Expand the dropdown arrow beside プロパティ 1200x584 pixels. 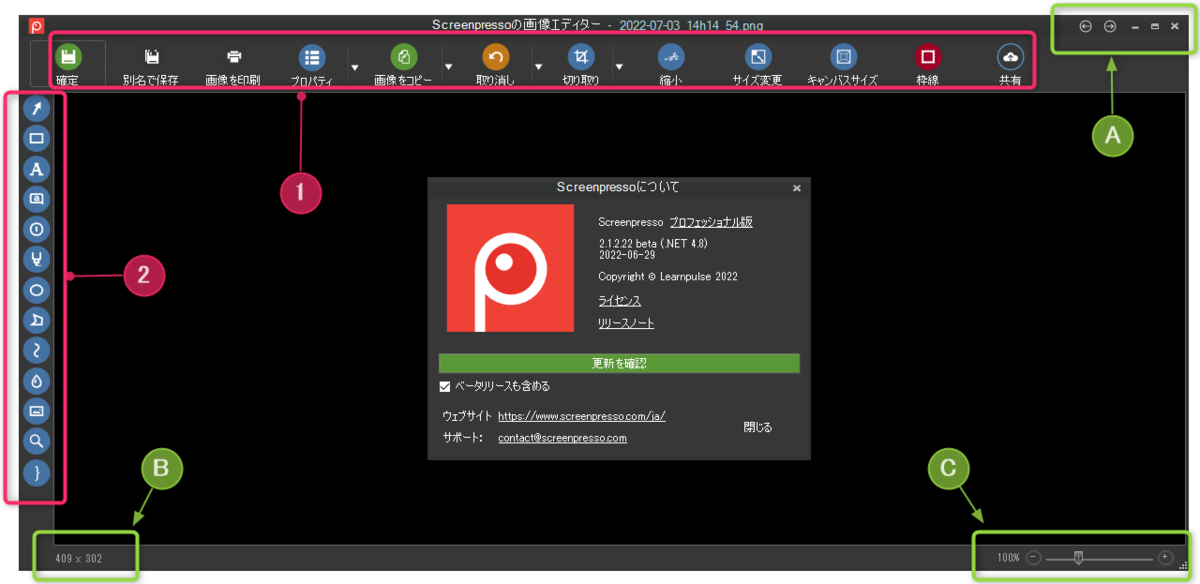click(x=354, y=67)
